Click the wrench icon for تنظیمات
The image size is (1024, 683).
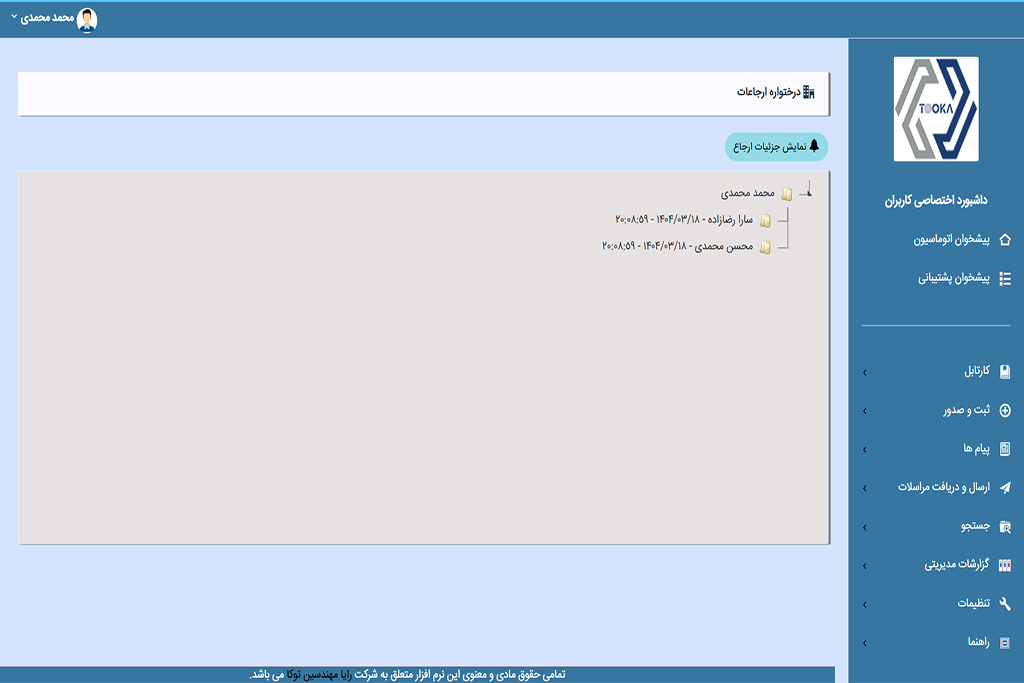1005,604
